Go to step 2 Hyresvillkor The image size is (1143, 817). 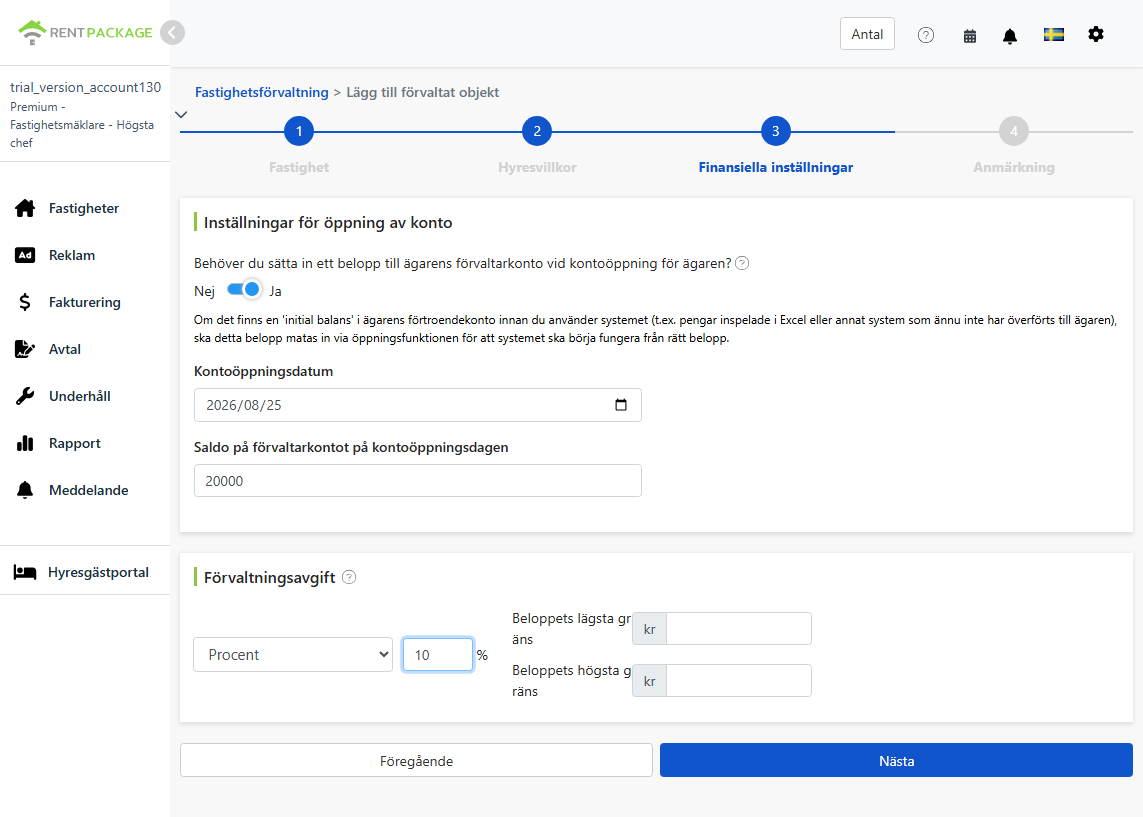tap(537, 131)
